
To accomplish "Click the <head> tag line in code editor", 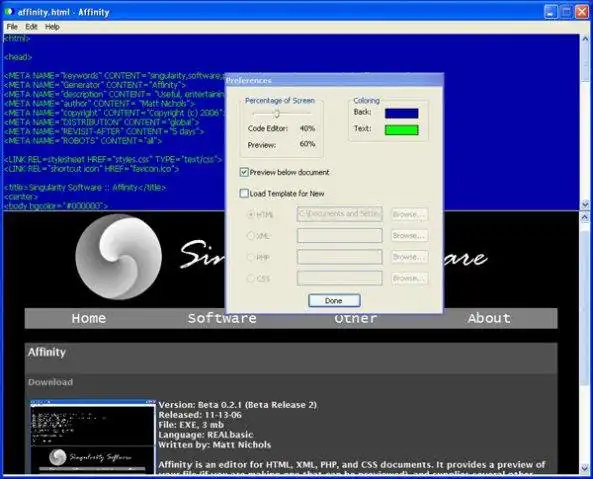I will tap(18, 57).
